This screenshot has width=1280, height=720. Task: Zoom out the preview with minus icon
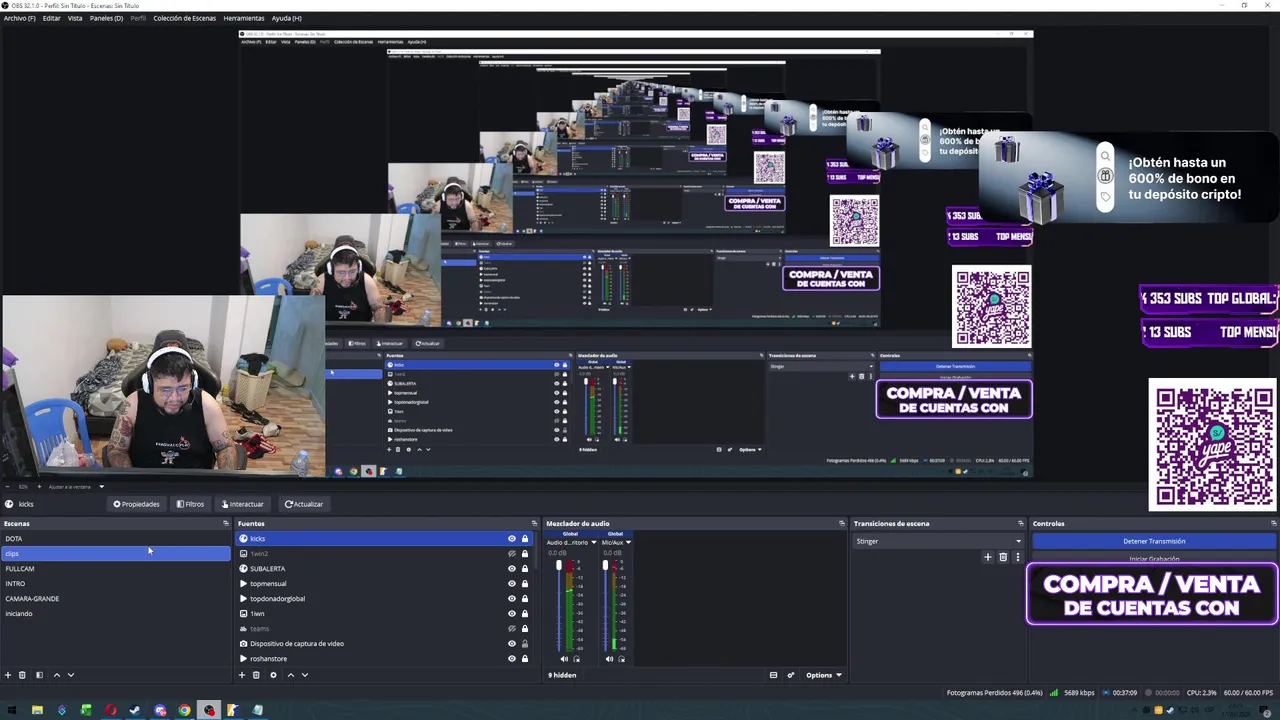click(x=7, y=487)
